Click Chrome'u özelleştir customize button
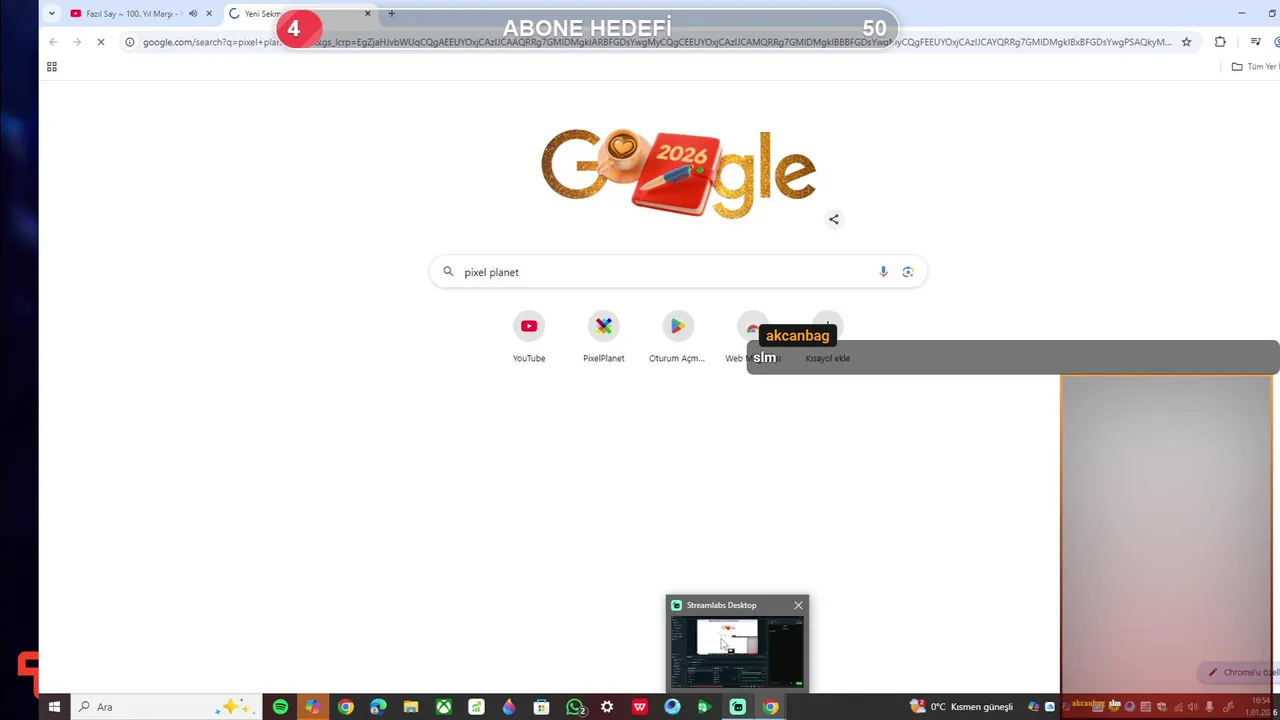 click(1240, 672)
